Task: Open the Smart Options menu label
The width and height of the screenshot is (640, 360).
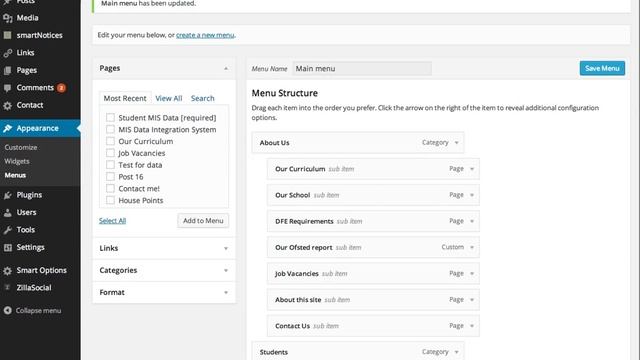Action: pyautogui.click(x=42, y=270)
